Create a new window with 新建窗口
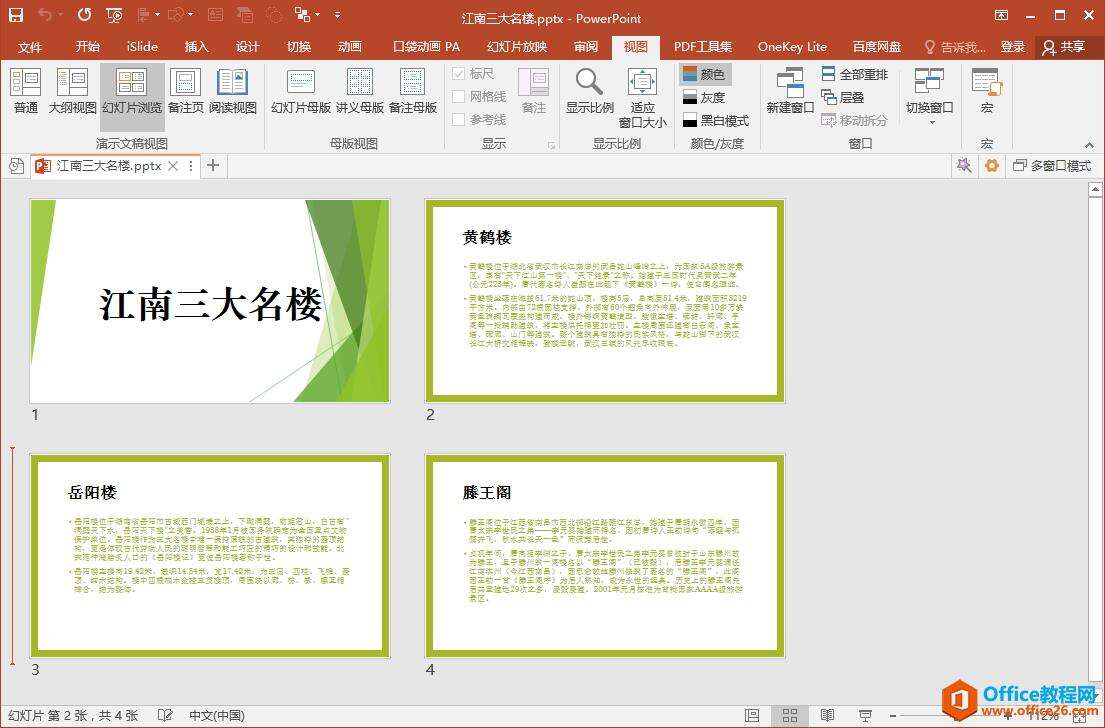The image size is (1105, 728). (789, 95)
